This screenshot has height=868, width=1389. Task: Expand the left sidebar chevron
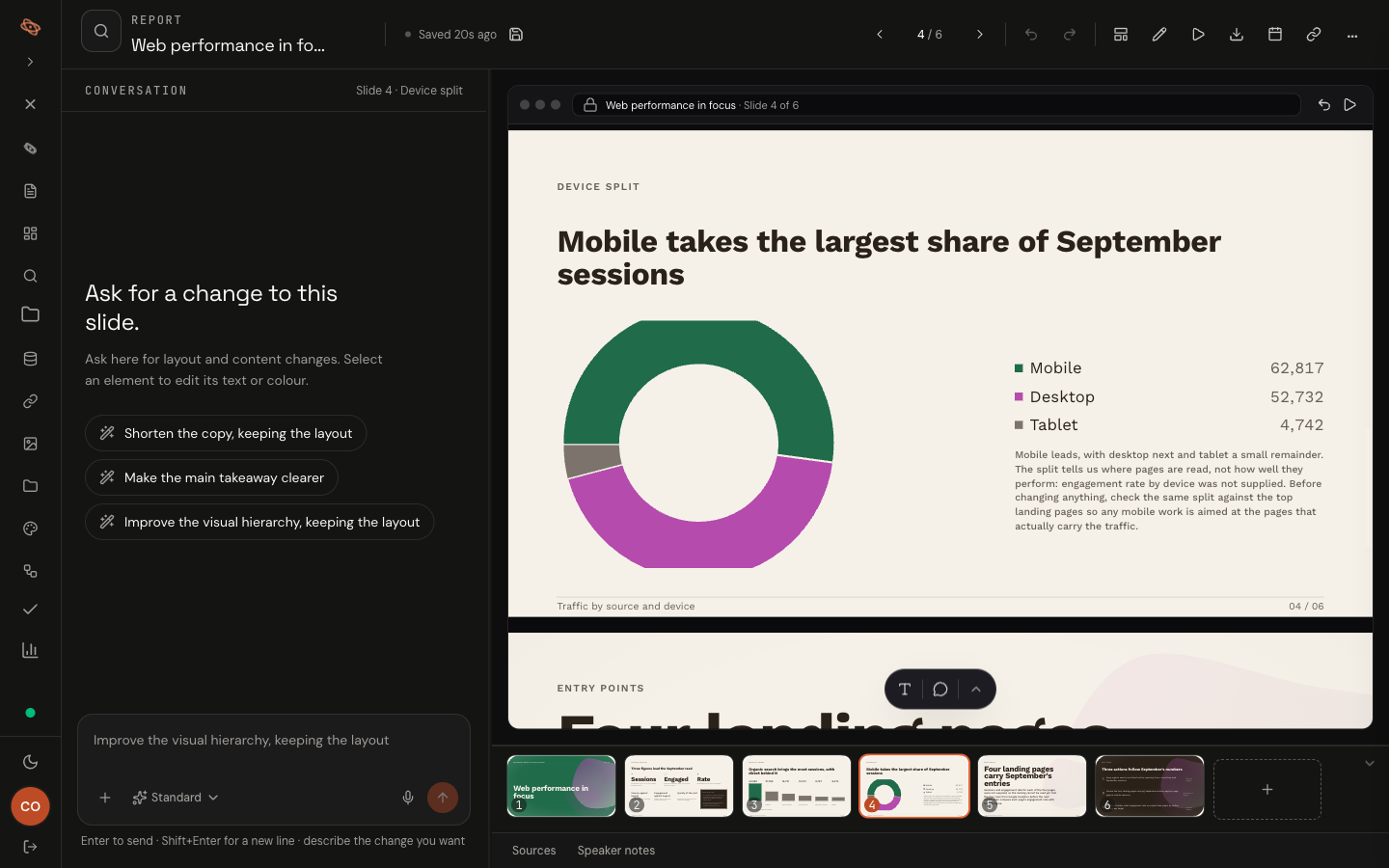point(31,62)
